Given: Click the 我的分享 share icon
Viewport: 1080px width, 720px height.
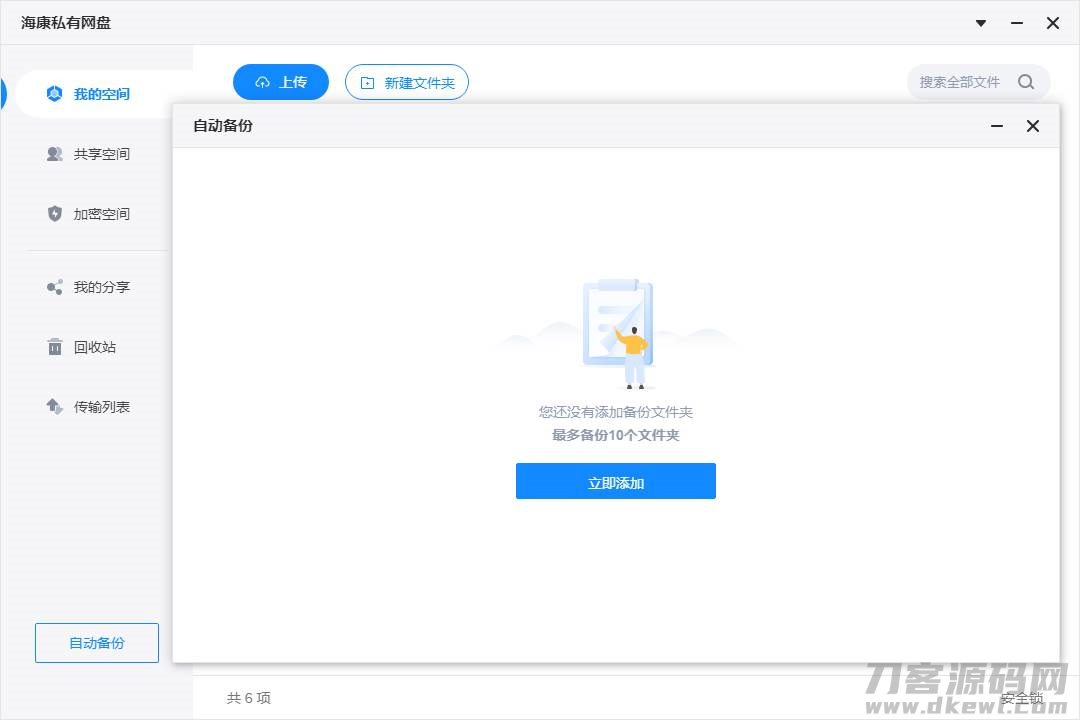Looking at the screenshot, I should 54,287.
